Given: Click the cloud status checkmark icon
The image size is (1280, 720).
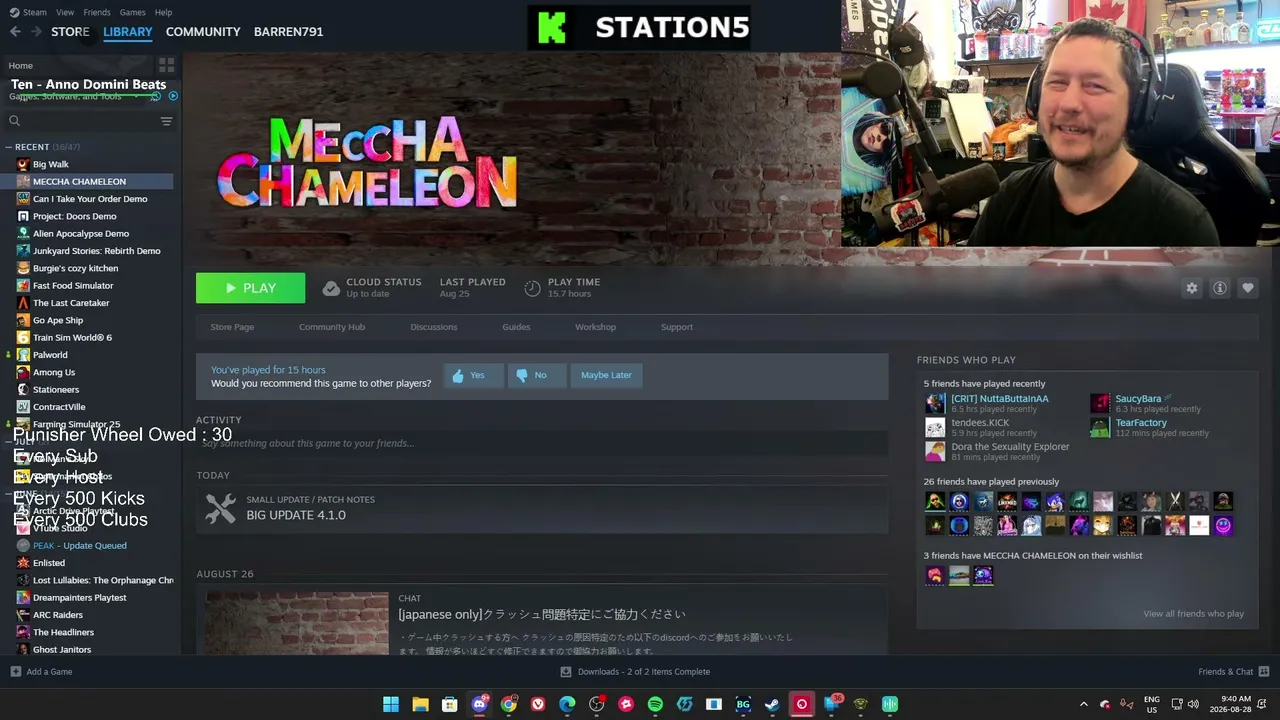Looking at the screenshot, I should 331,288.
